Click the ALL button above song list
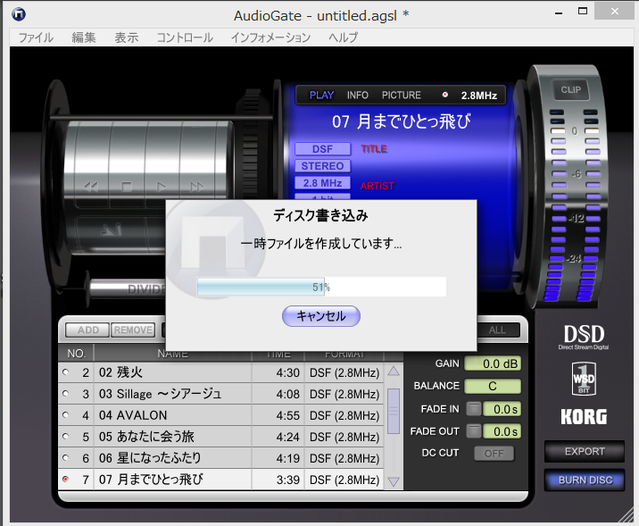Screen dimensions: 639x526 [x=498, y=330]
